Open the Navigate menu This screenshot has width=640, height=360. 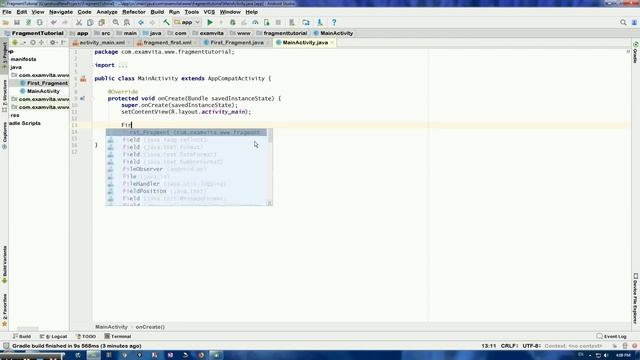tap(61, 12)
